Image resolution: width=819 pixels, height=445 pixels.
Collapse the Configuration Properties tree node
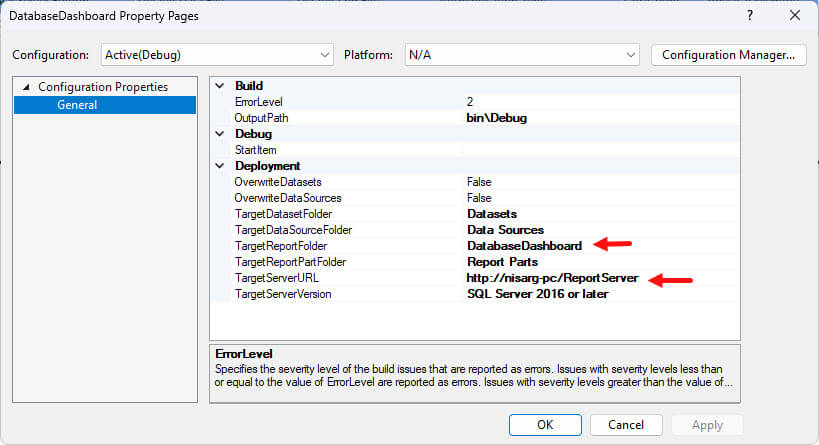(x=26, y=87)
